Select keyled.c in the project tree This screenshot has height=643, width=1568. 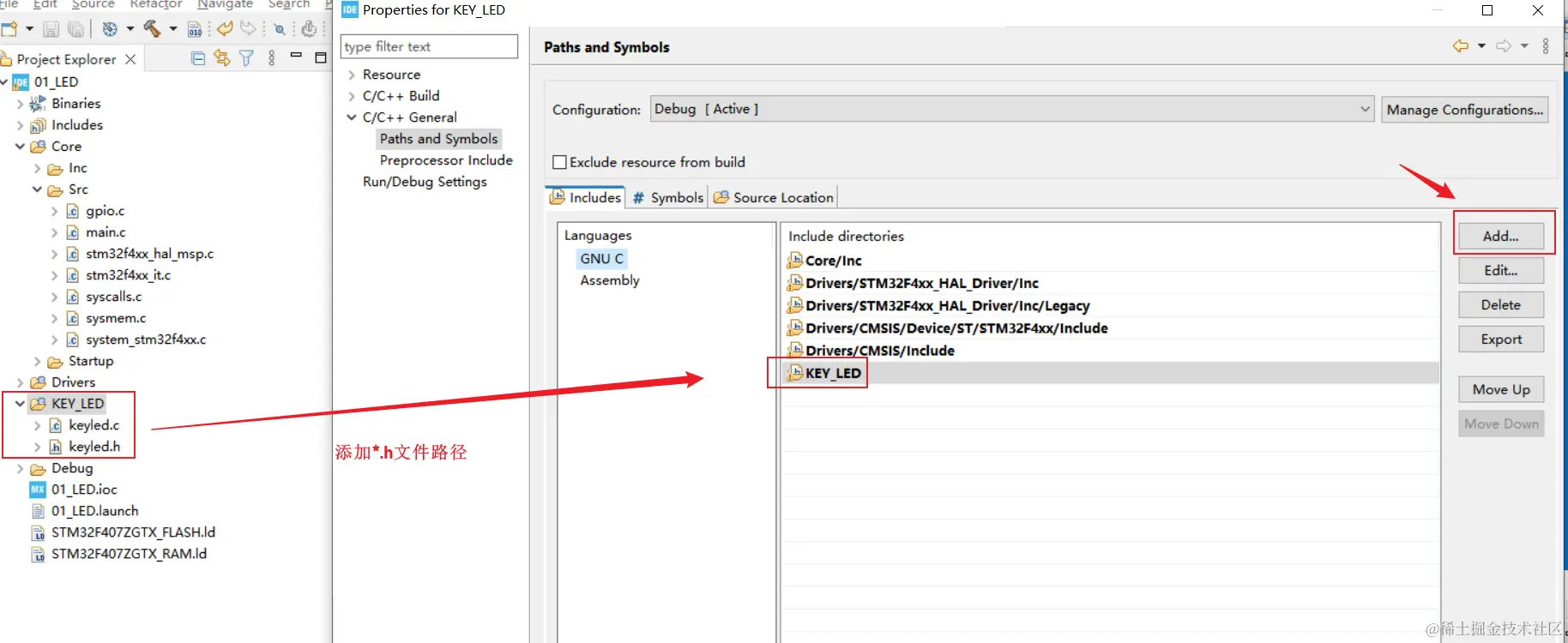[93, 425]
